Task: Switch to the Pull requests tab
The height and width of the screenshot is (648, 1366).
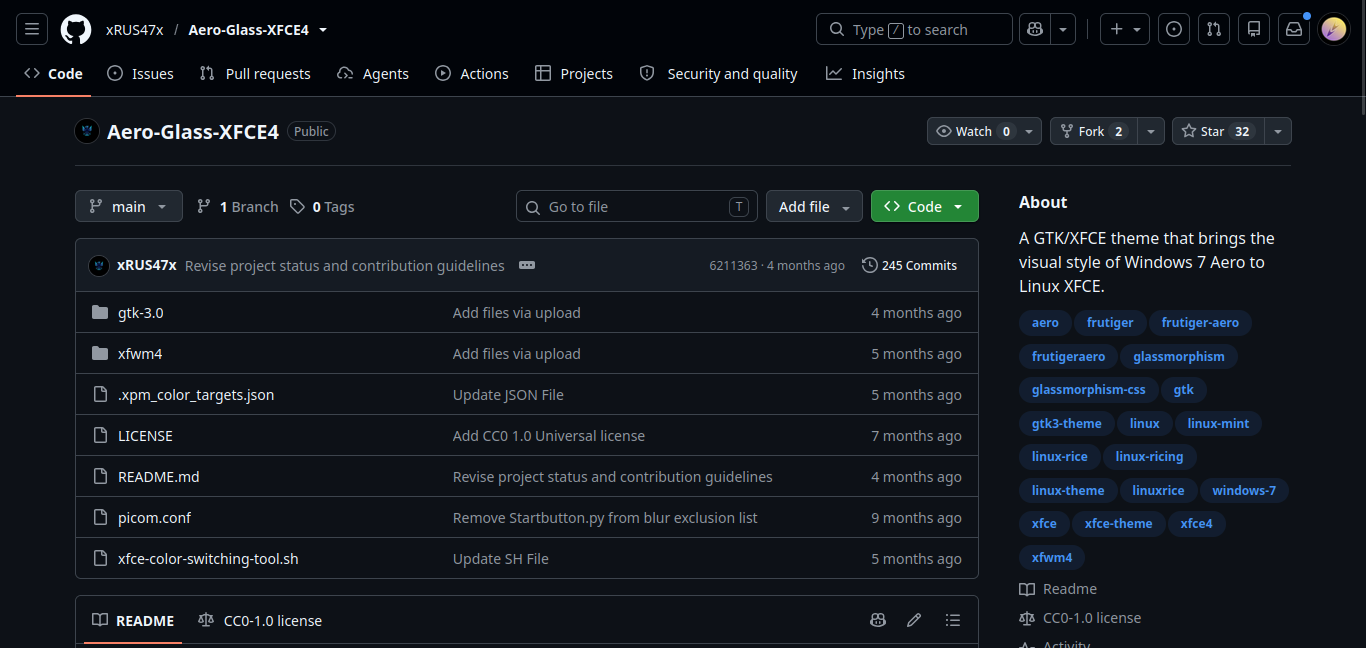Action: [x=255, y=74]
